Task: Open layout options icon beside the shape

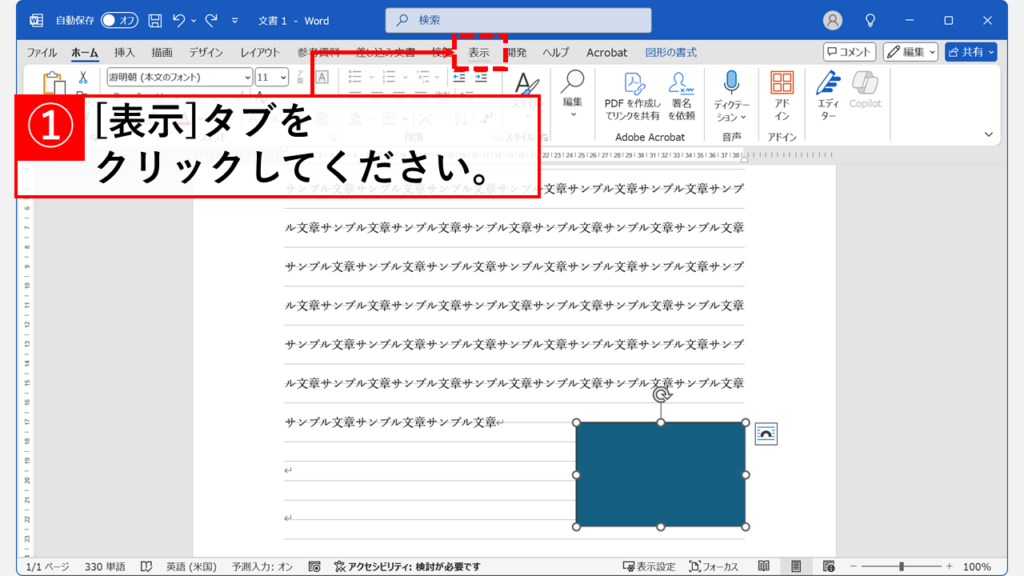Action: point(766,434)
